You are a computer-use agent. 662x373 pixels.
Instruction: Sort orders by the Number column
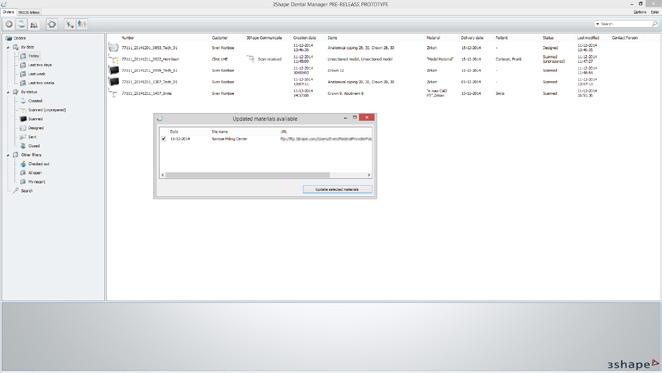[128, 38]
